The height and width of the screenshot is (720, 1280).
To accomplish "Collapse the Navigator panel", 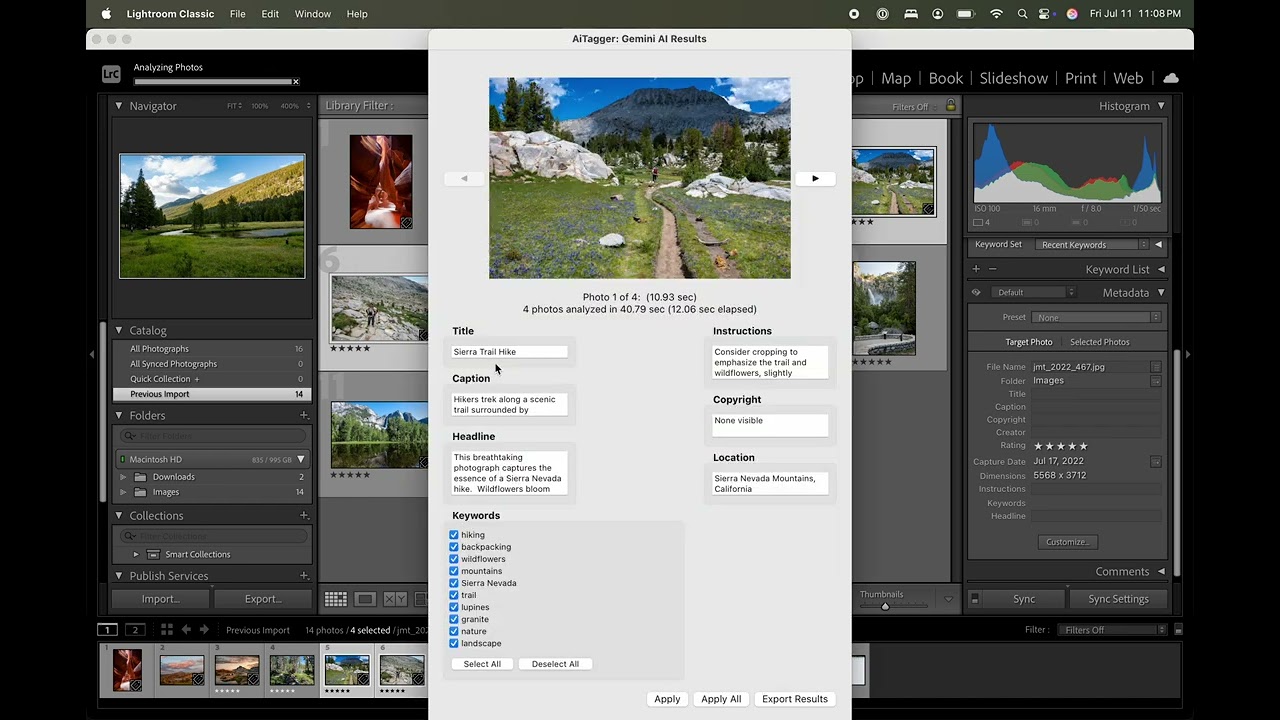I will (x=119, y=106).
